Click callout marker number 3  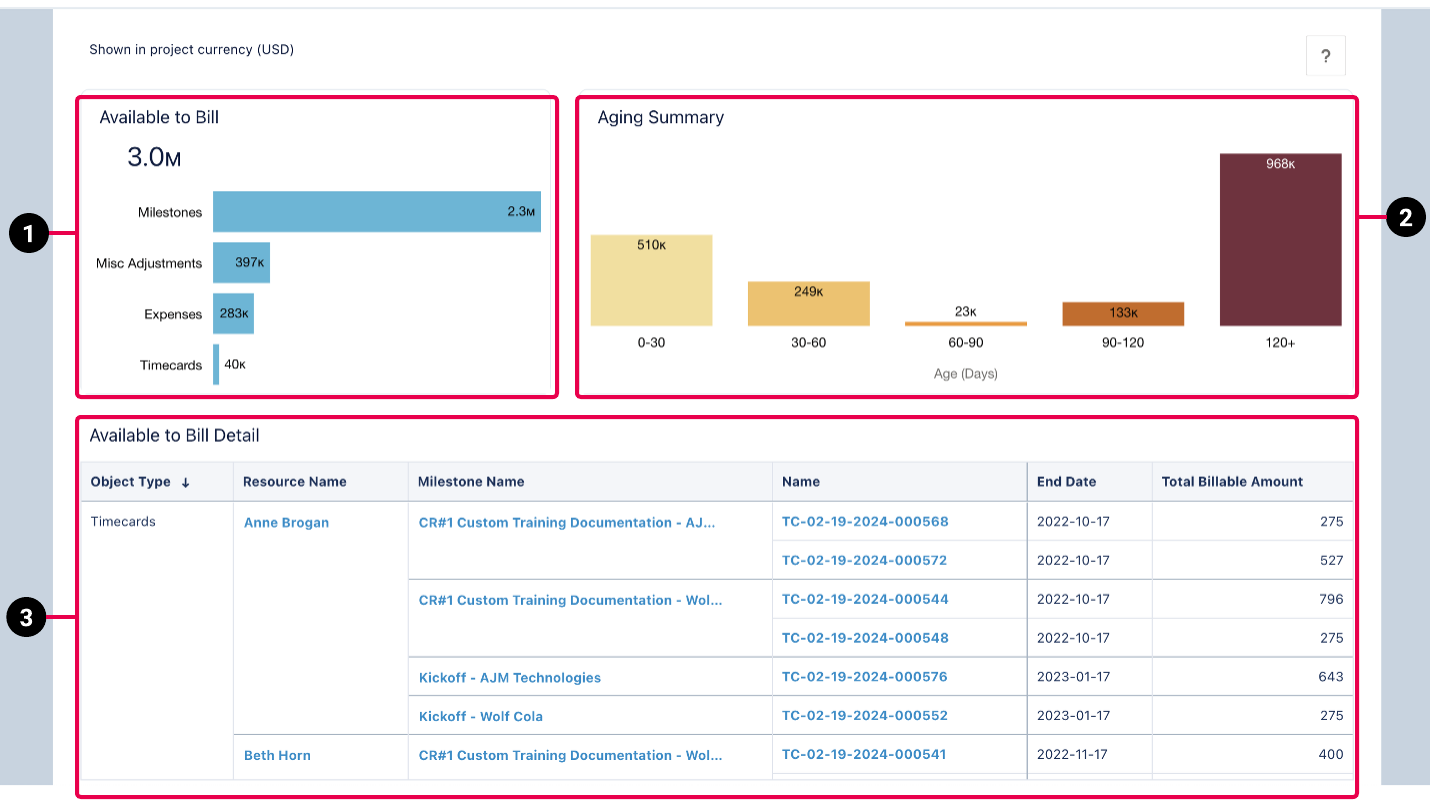tap(27, 618)
